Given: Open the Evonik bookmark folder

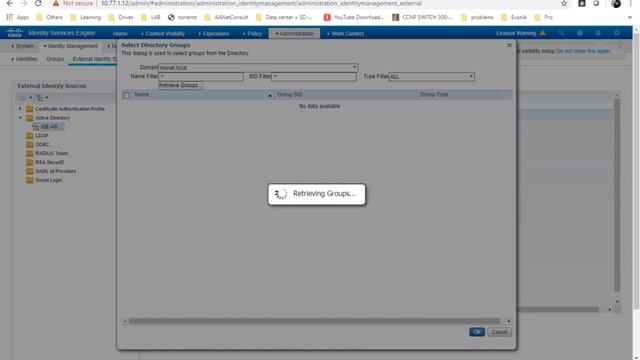Looking at the screenshot, I should (x=514, y=17).
